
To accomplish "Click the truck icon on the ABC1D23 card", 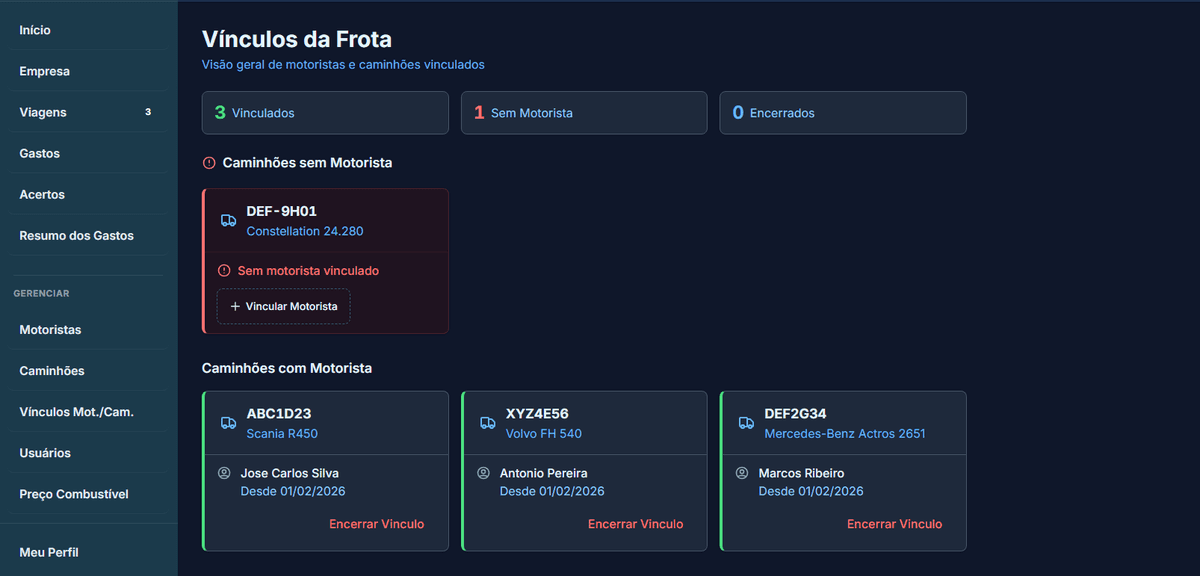I will click(228, 422).
